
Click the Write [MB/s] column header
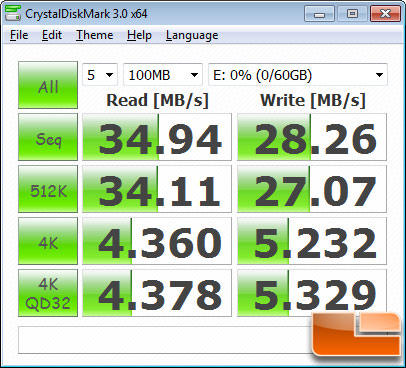click(x=313, y=100)
